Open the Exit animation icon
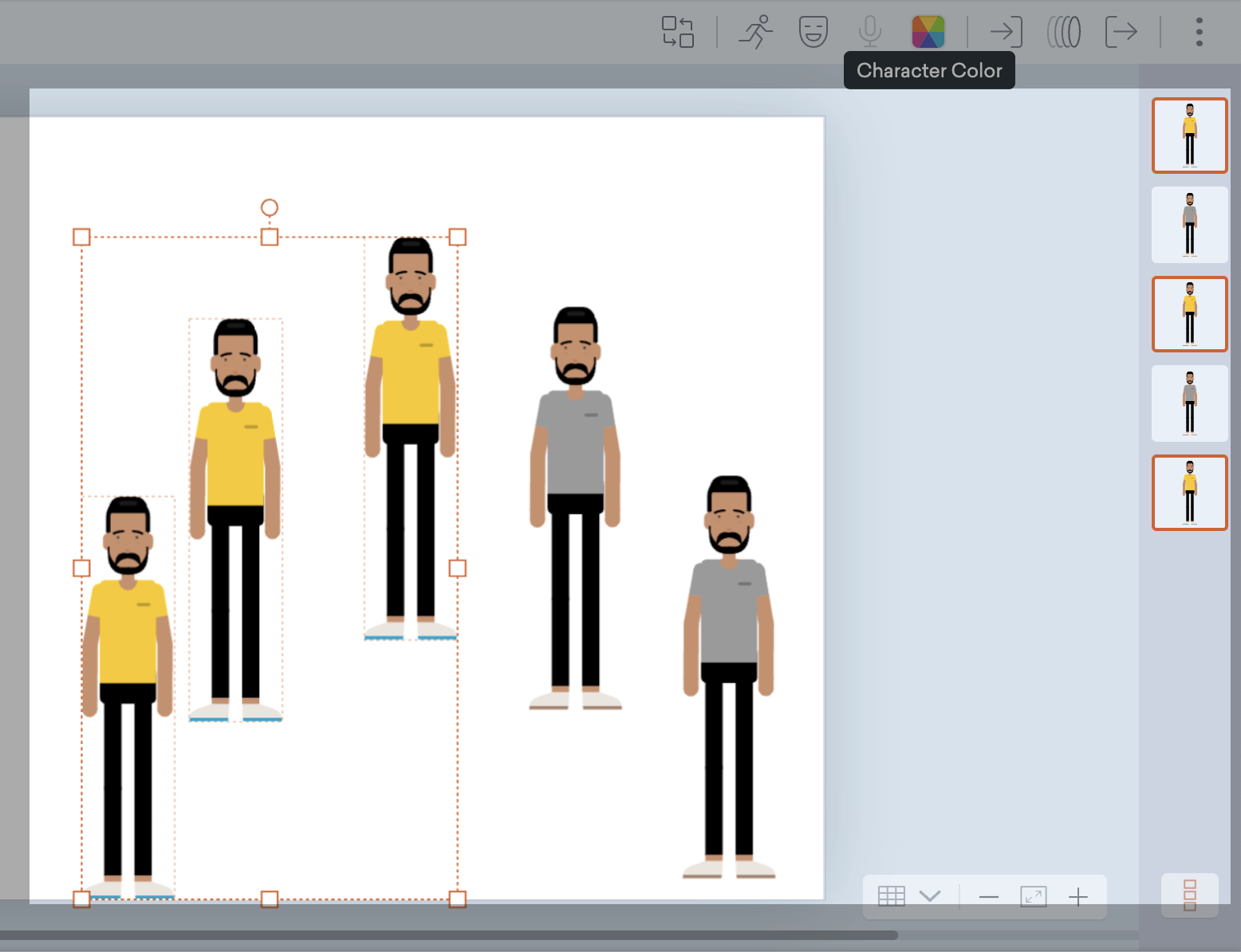 [x=1121, y=32]
